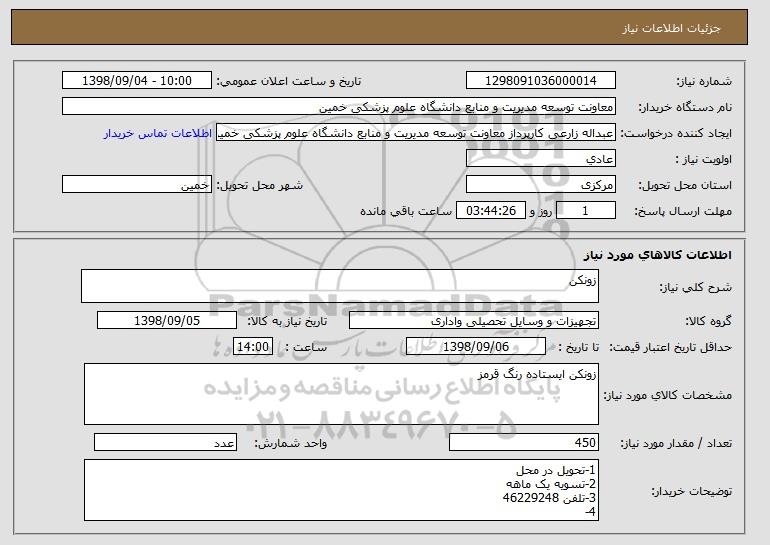Viewport: 770px width, 545px height.
Task: Click the page header جزئیات اطلاعات نیاز
Action: pos(671,28)
